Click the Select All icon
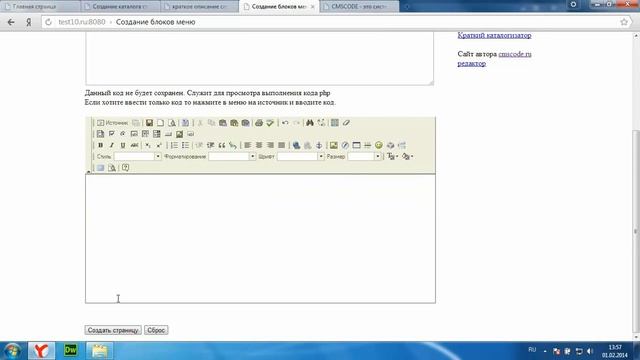This screenshot has height=360, width=640. click(x=335, y=123)
